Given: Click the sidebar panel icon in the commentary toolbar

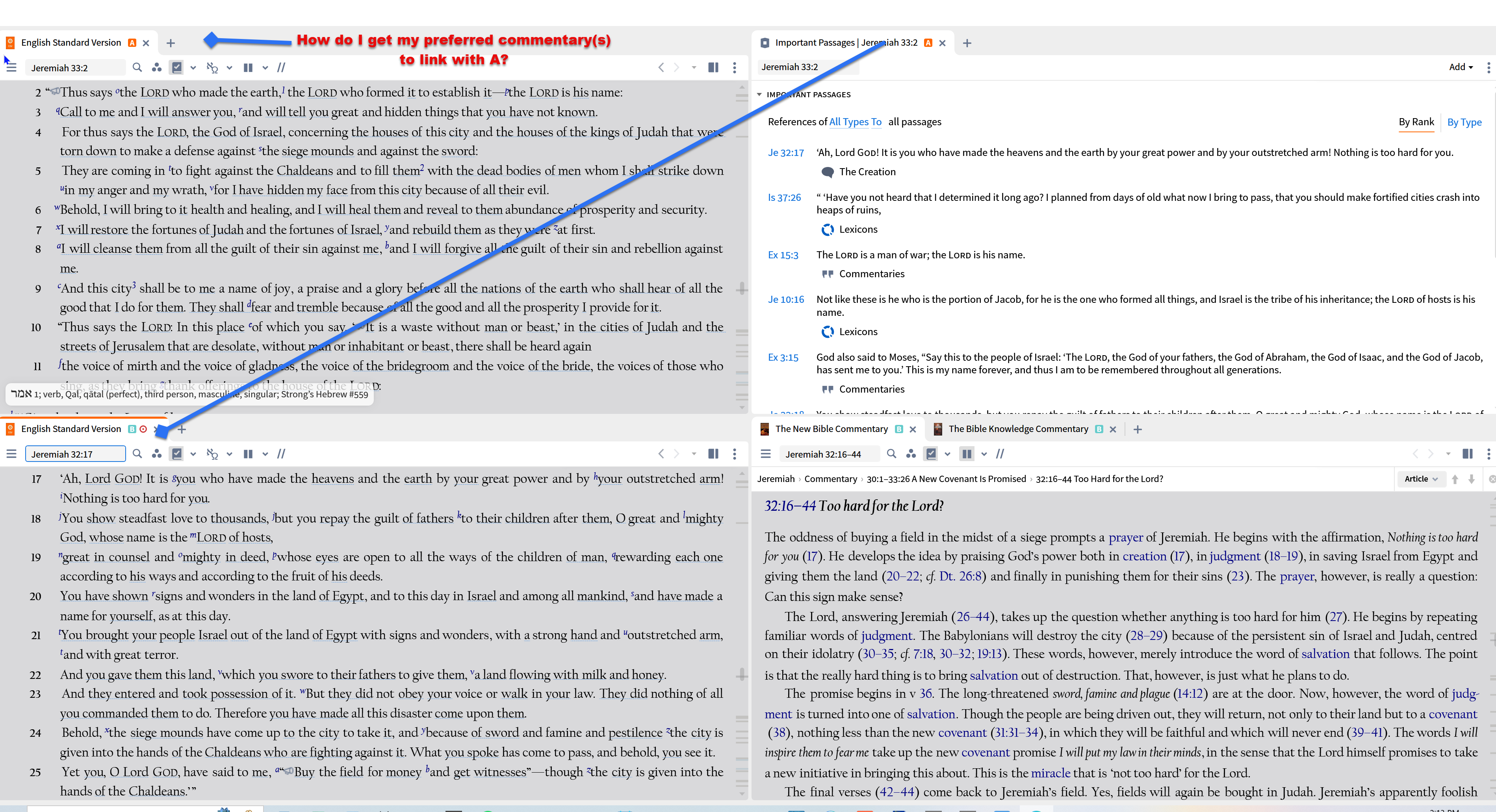Looking at the screenshot, I should [x=1467, y=454].
